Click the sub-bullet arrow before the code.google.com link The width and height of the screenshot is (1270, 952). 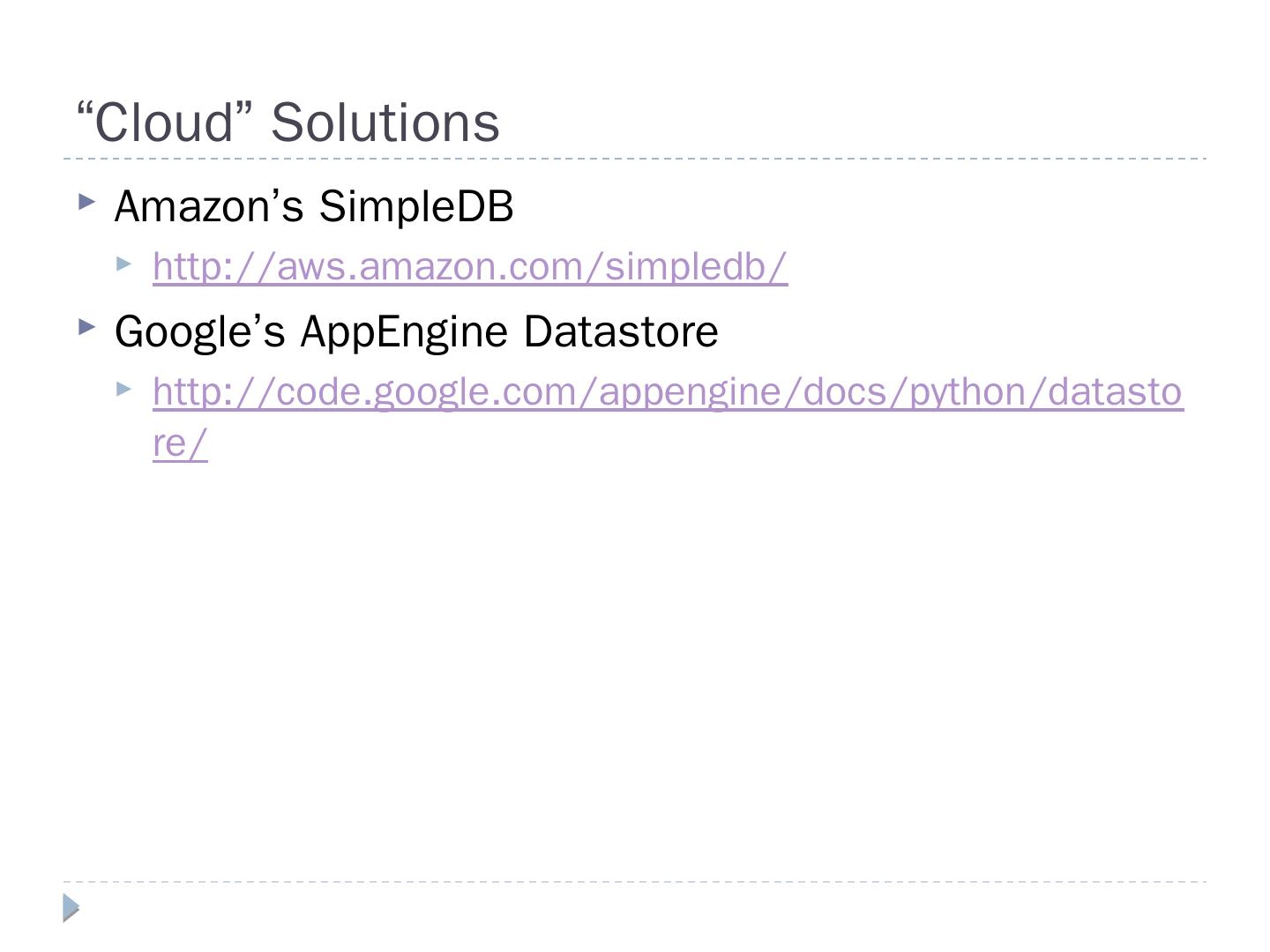coord(124,388)
